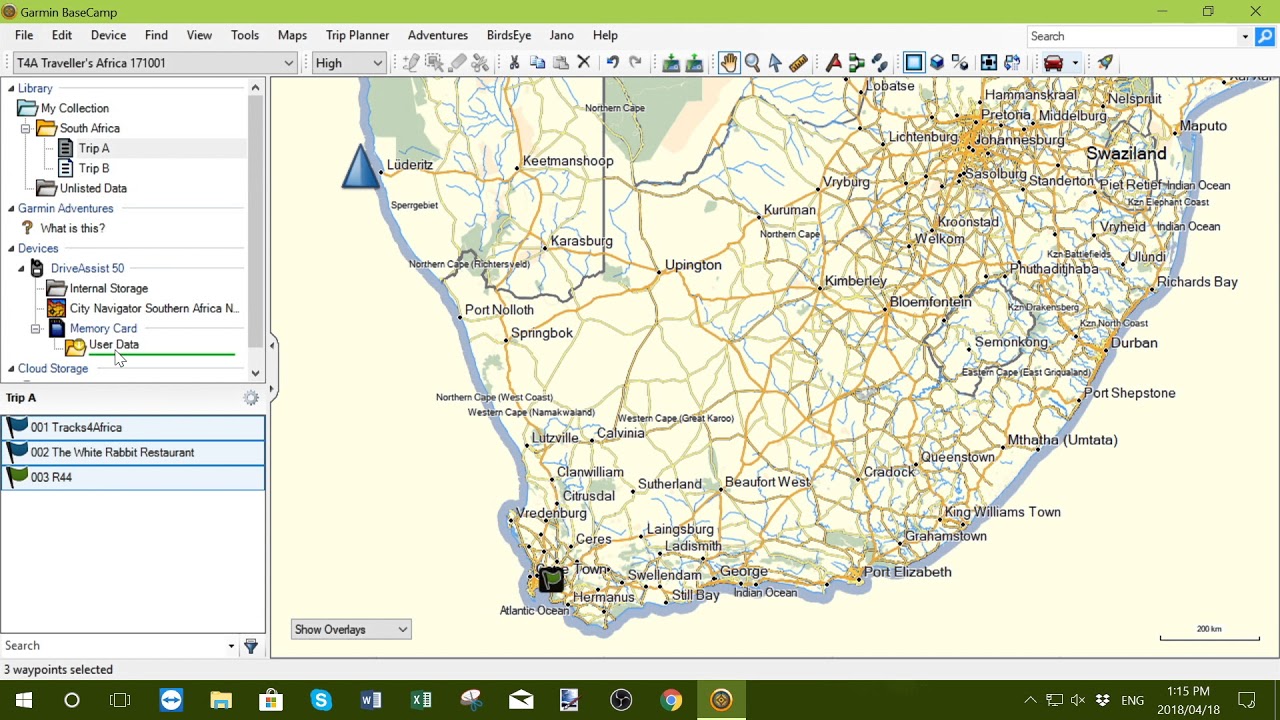Open the High detail level dropdown
Screen dimensions: 1280x720
(x=349, y=63)
